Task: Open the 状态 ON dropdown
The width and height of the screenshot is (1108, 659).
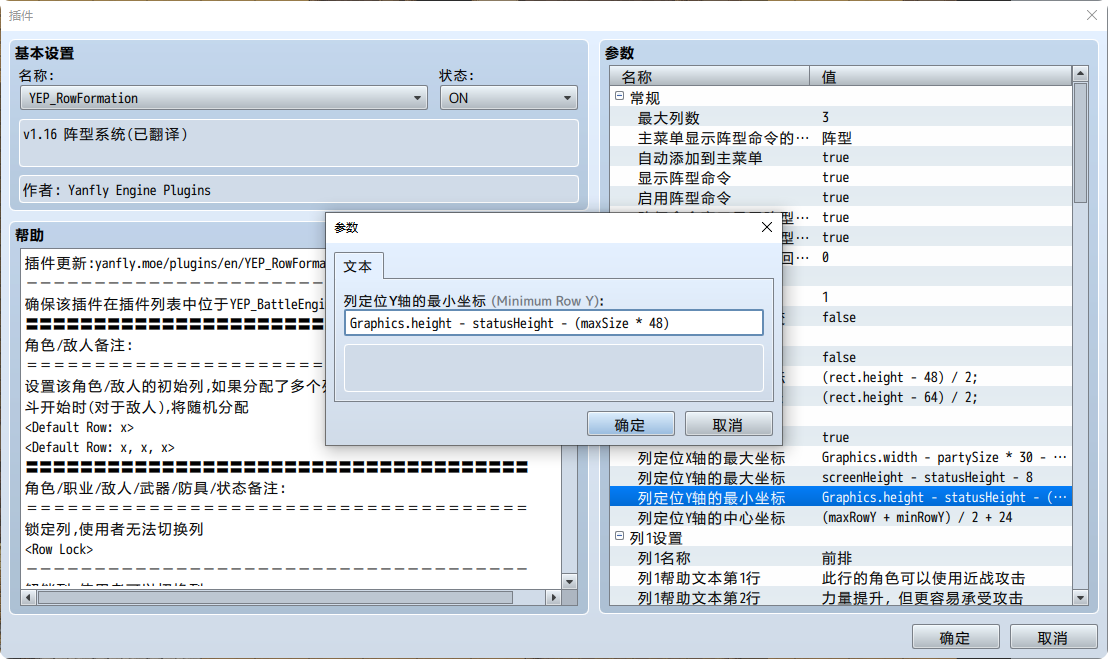Action: [x=509, y=98]
